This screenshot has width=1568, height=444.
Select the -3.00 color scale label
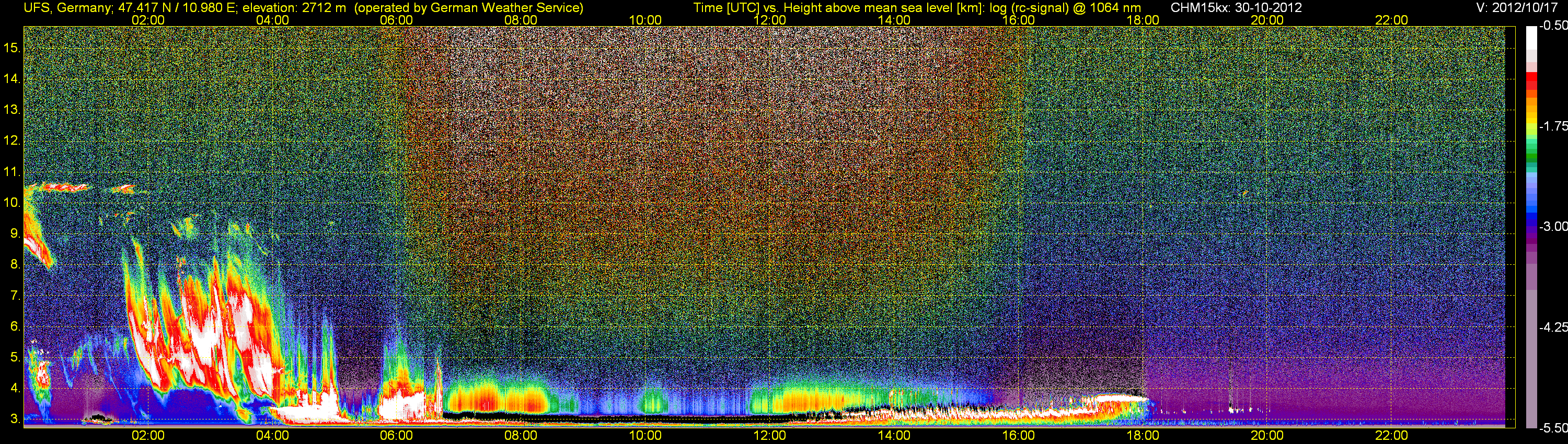pos(1553,226)
